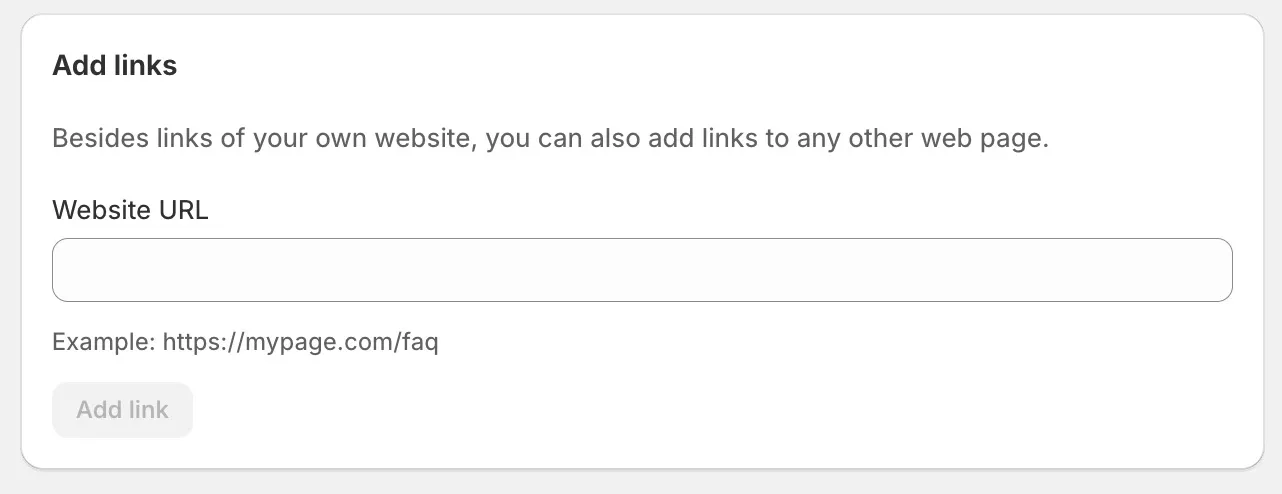The height and width of the screenshot is (494, 1282).
Task: Click the Add links heading
Action: [114, 66]
